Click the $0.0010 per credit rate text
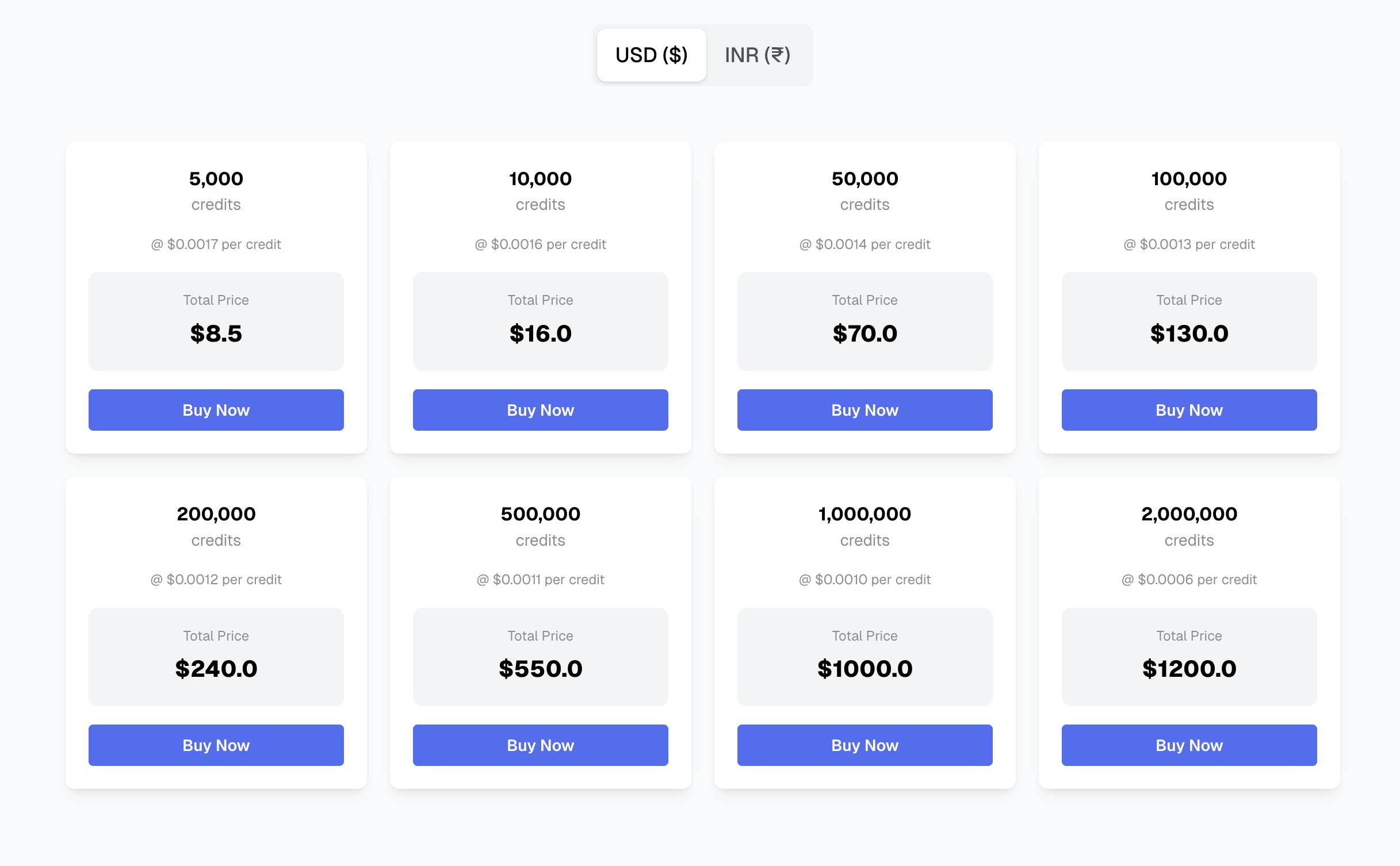The height and width of the screenshot is (866, 1400). tap(865, 580)
